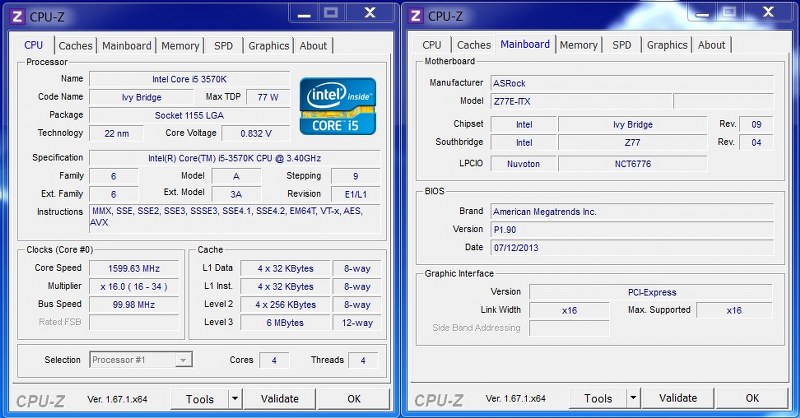Image resolution: width=800 pixels, height=418 pixels.
Task: Click the Core Speed value 1599.63 MHz
Action: point(134,268)
